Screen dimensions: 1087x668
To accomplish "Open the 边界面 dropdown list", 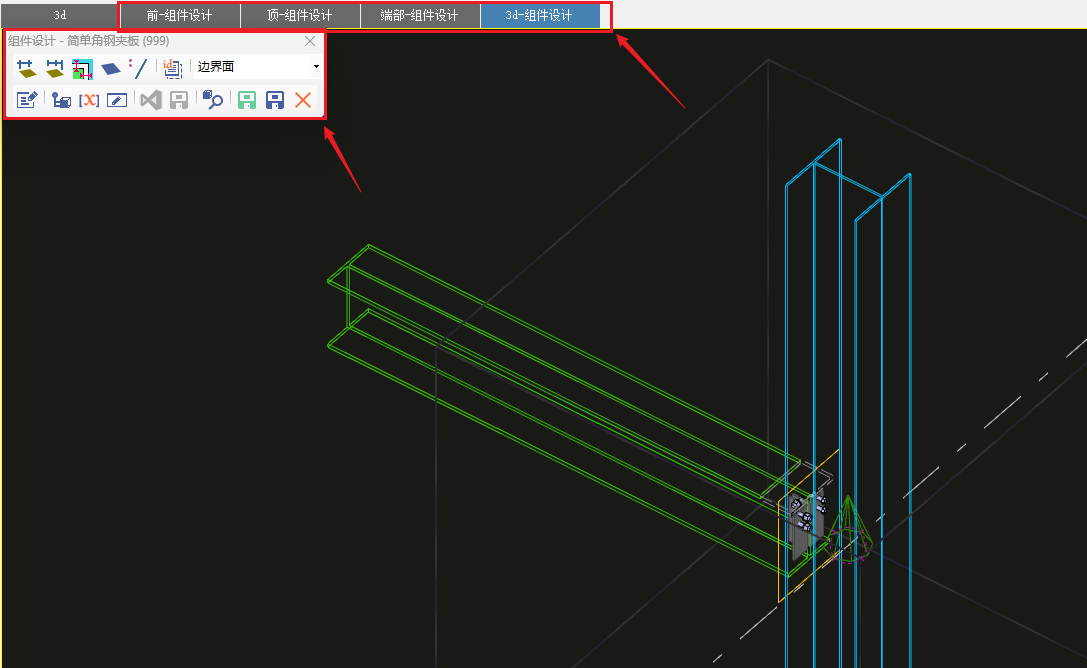I will click(x=316, y=67).
